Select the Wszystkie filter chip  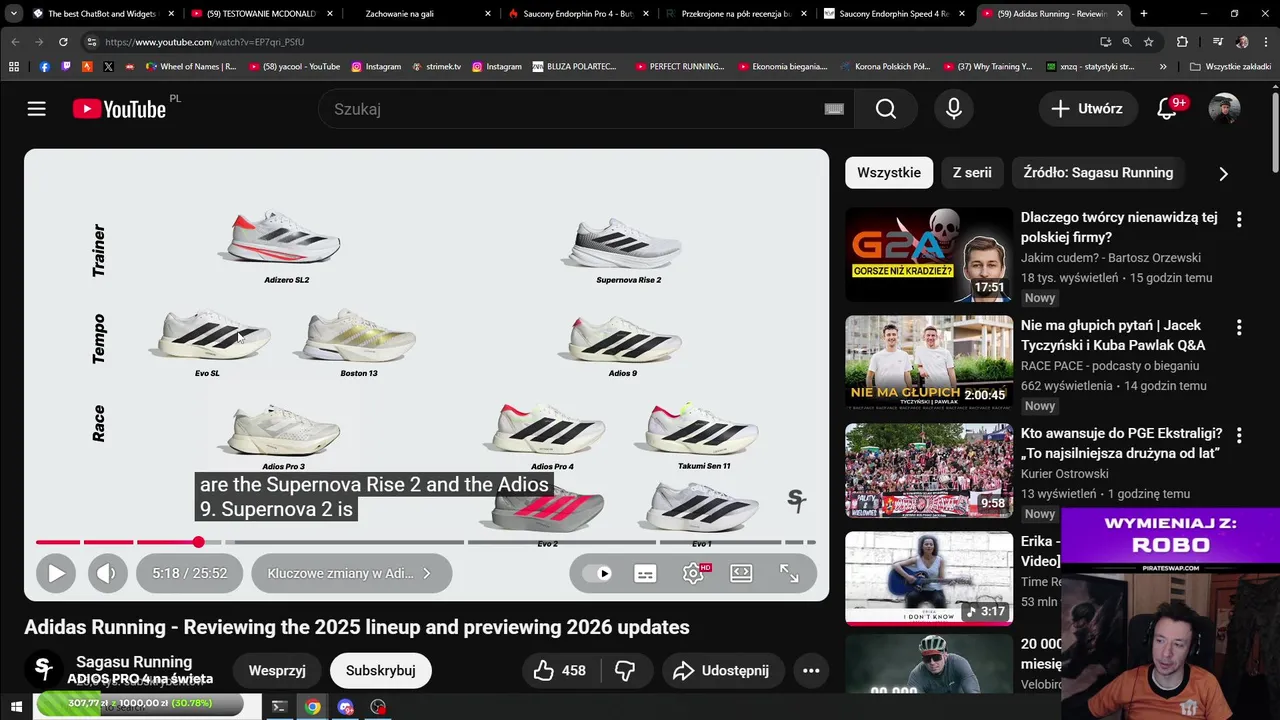coord(889,172)
